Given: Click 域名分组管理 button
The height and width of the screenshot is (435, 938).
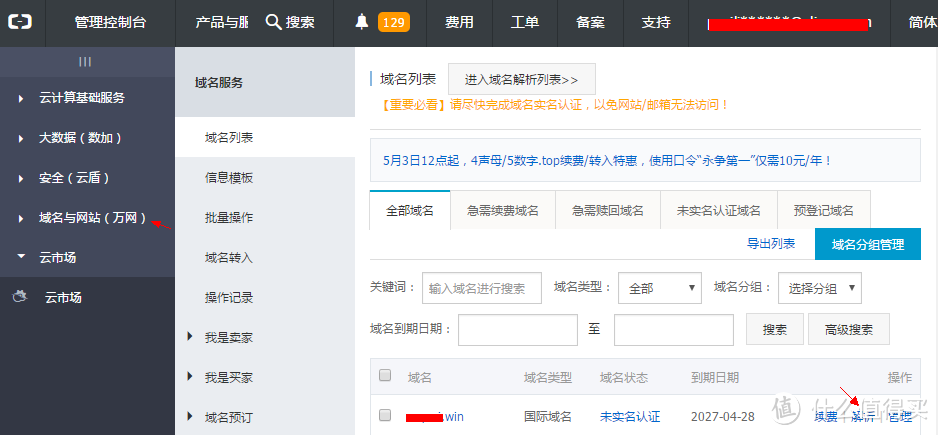Looking at the screenshot, I should 867,244.
